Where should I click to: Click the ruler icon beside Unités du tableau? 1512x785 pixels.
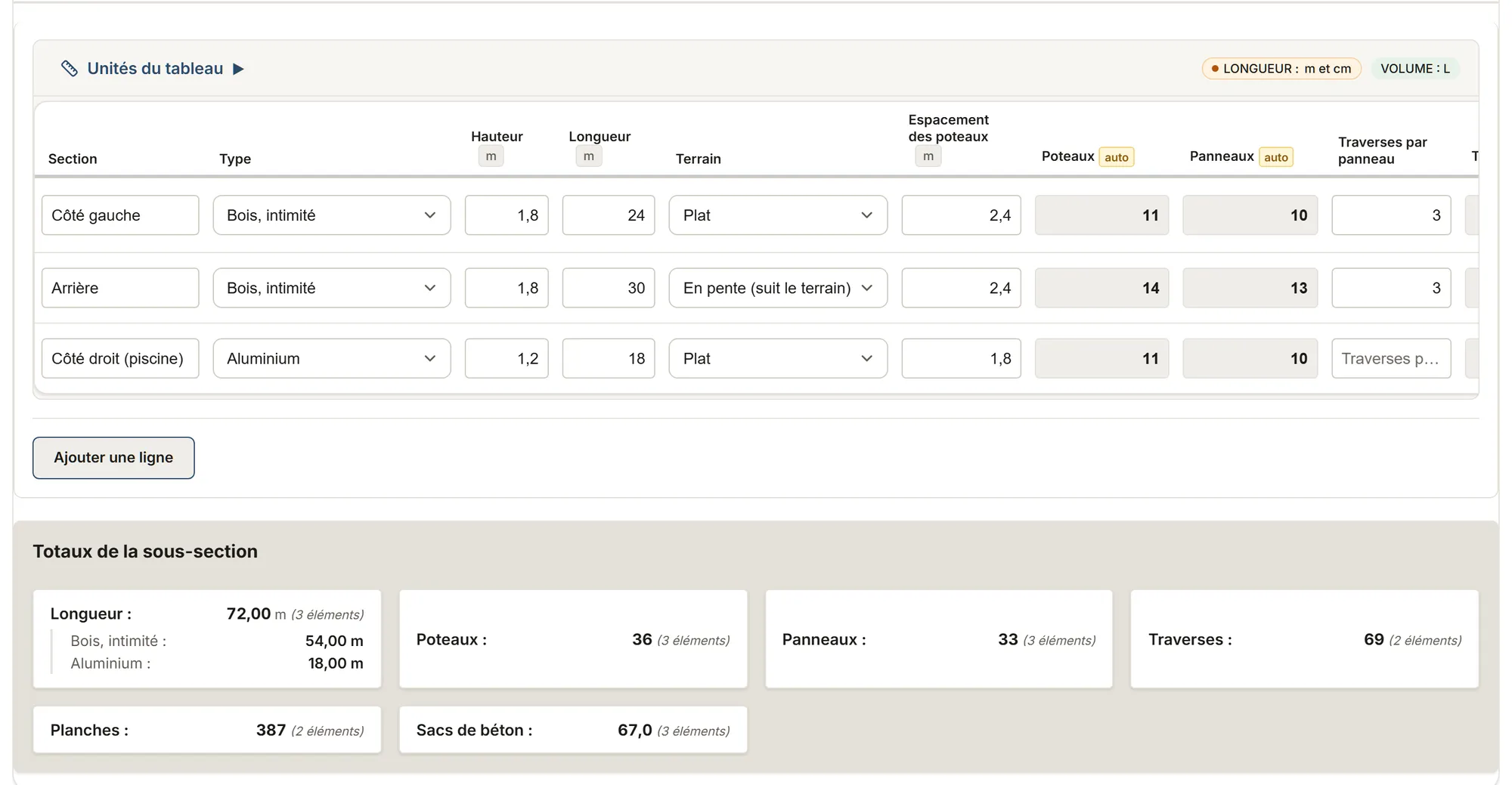coord(70,69)
